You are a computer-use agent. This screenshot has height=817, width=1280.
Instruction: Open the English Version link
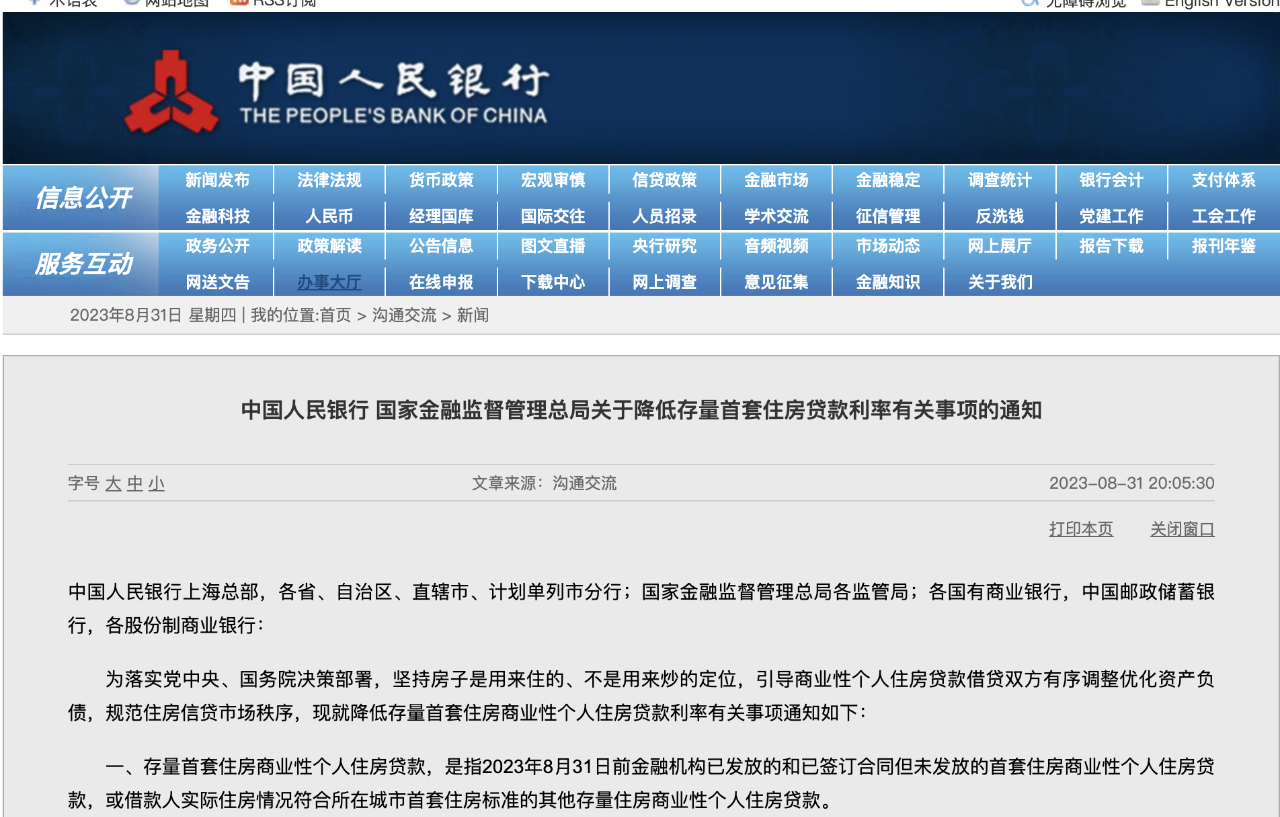tap(1220, 3)
